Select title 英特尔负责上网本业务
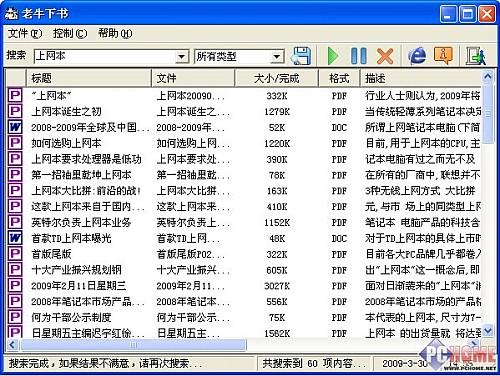The width and height of the screenshot is (500, 376). 81,222
